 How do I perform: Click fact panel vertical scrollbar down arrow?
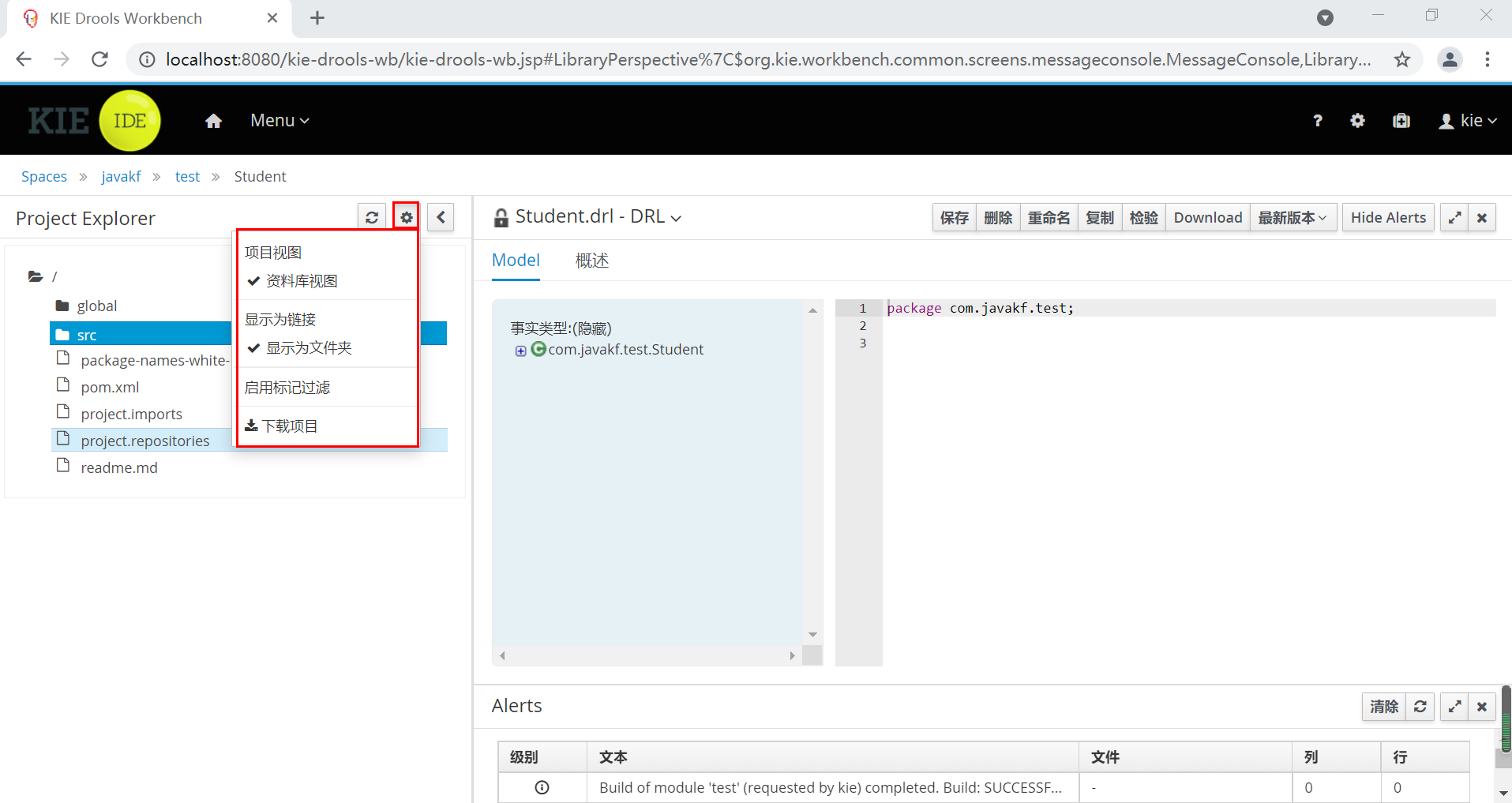[812, 635]
